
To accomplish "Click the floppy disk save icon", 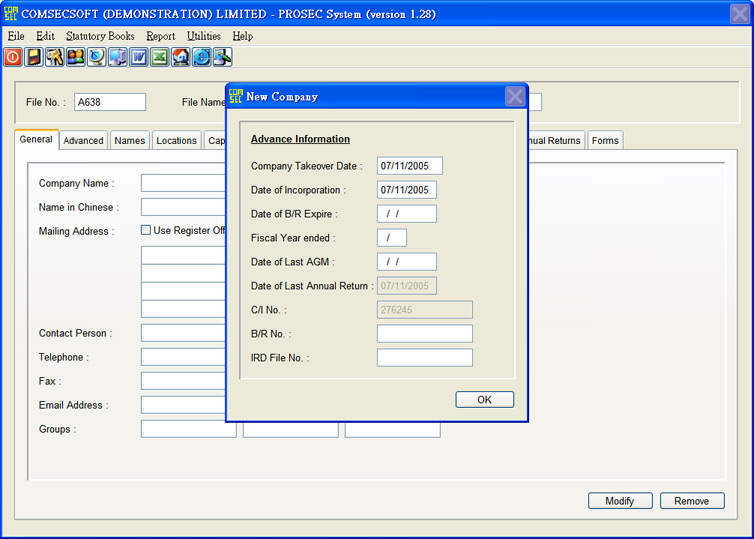I will click(34, 57).
